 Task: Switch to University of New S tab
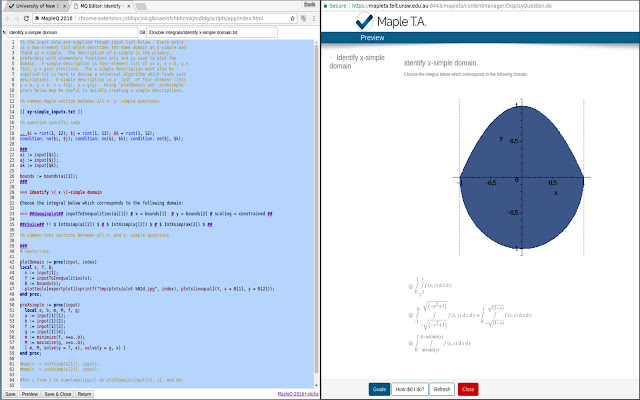(x=38, y=6)
